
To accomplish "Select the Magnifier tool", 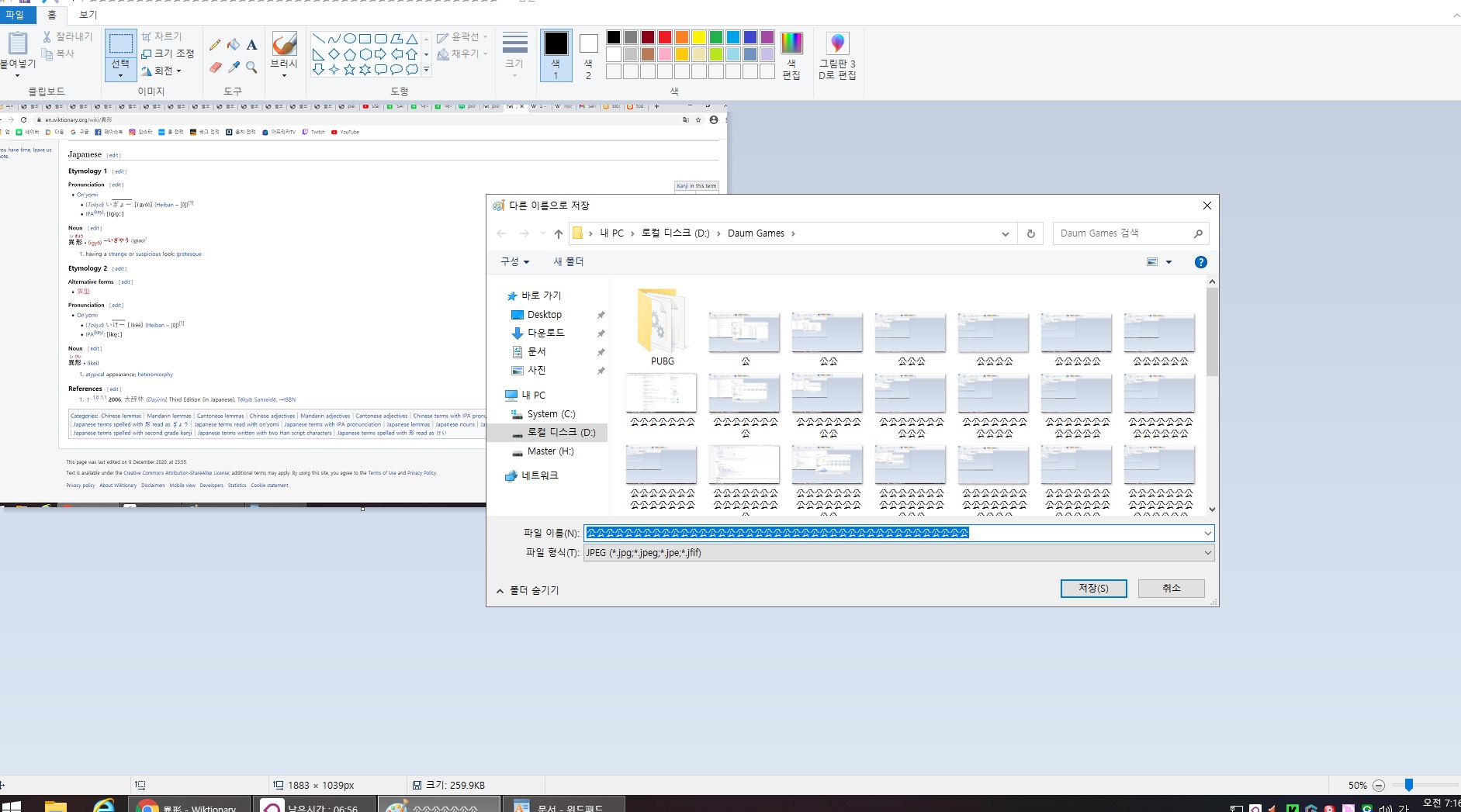I will [x=251, y=67].
